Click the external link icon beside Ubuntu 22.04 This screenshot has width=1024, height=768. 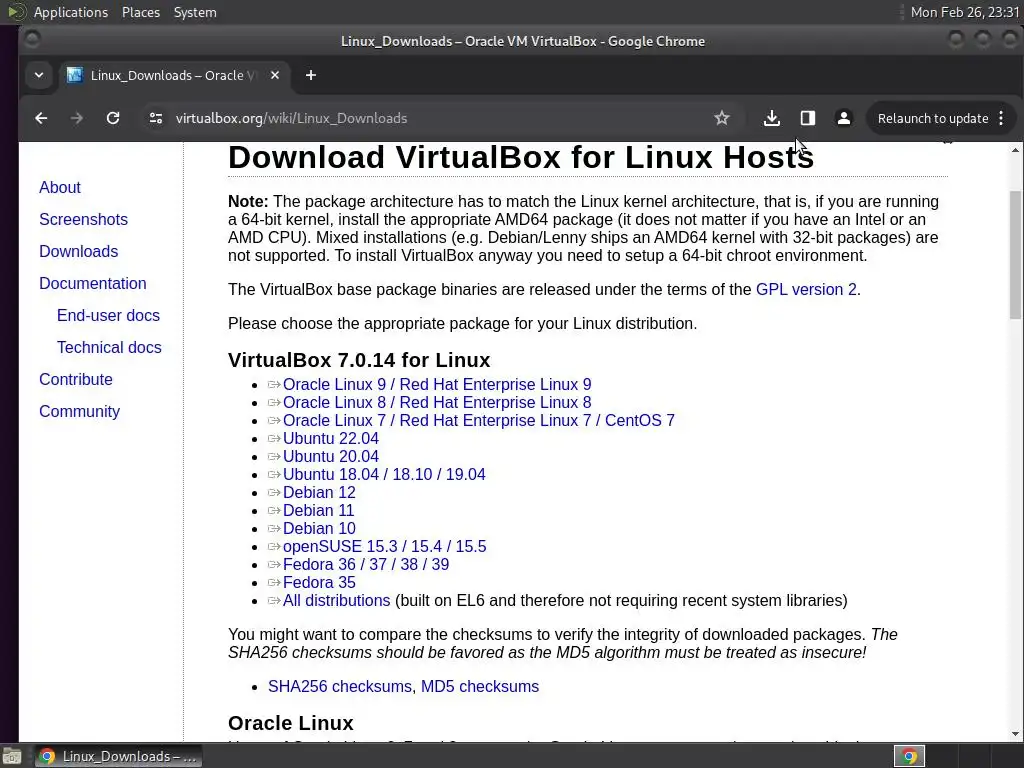(x=274, y=438)
